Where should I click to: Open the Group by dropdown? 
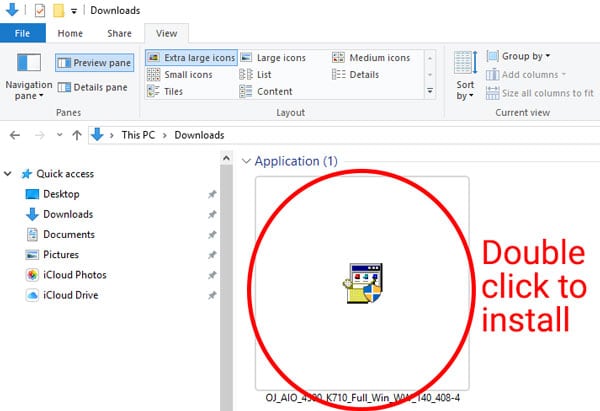[x=518, y=56]
